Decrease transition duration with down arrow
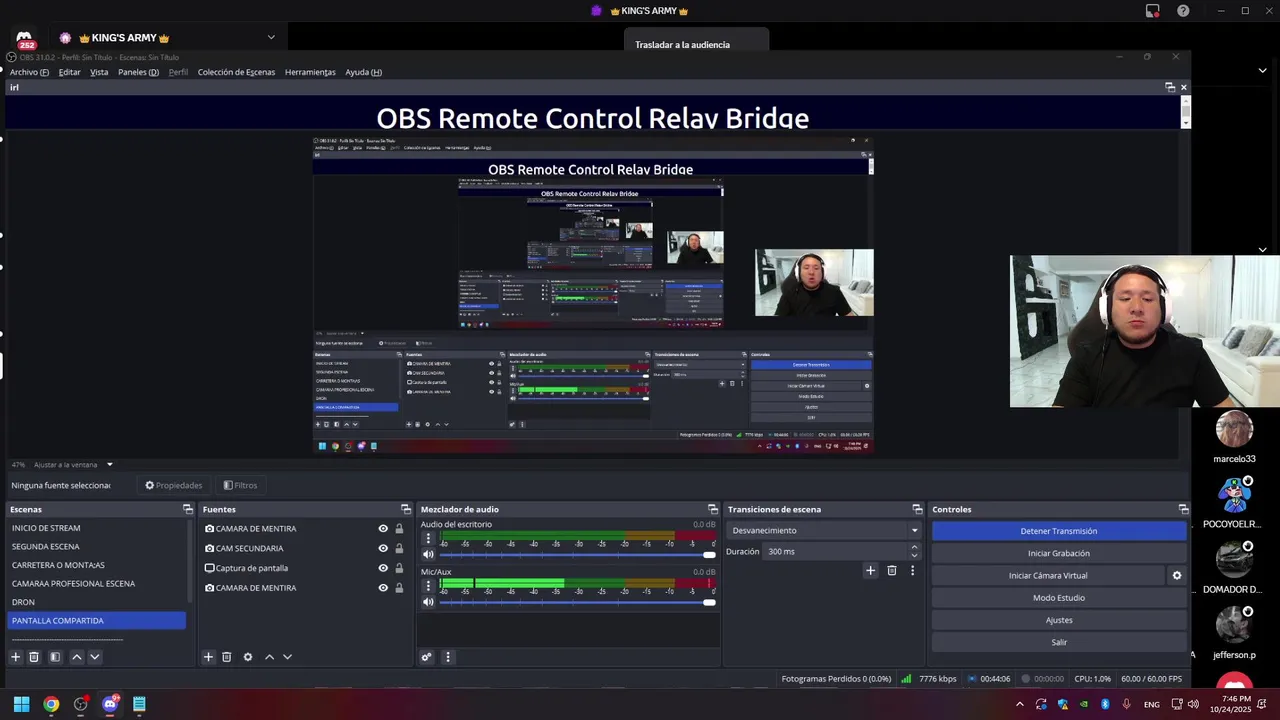This screenshot has height=720, width=1280. pyautogui.click(x=914, y=555)
